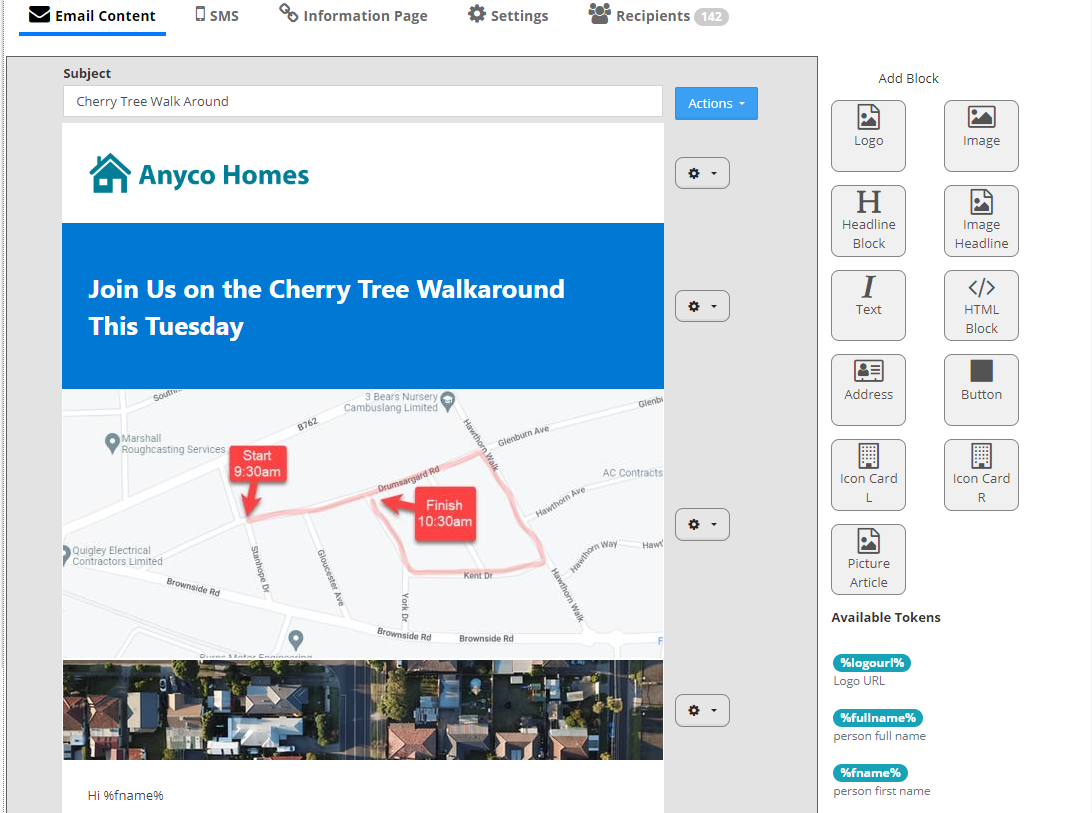Open the Recipients tab
Image resolution: width=1092 pixels, height=813 pixels.
click(x=657, y=15)
